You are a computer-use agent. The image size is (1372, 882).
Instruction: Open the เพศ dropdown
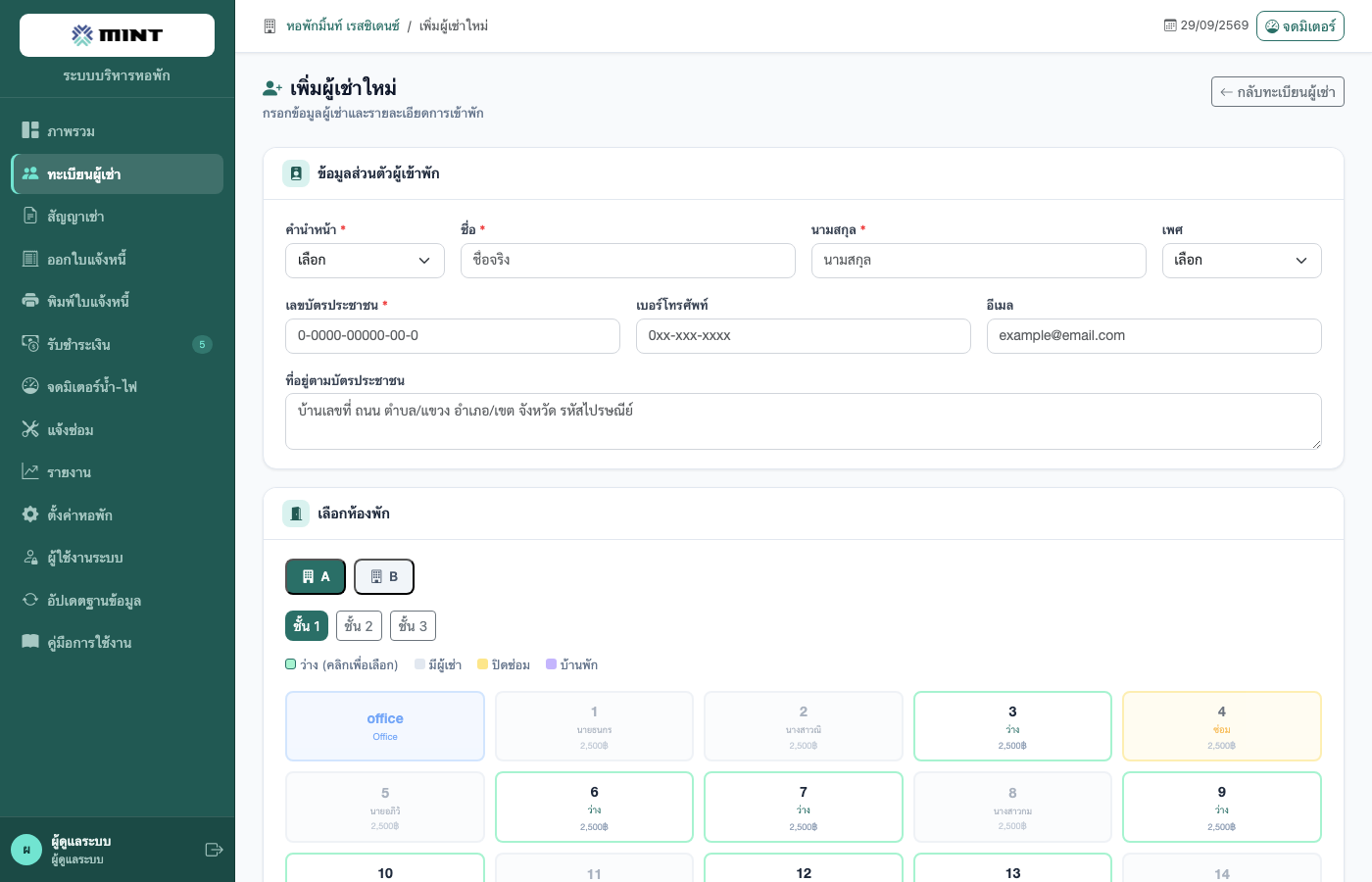pyautogui.click(x=1242, y=261)
